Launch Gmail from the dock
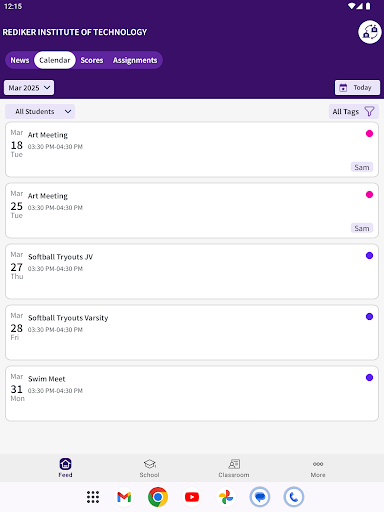 pyautogui.click(x=124, y=497)
